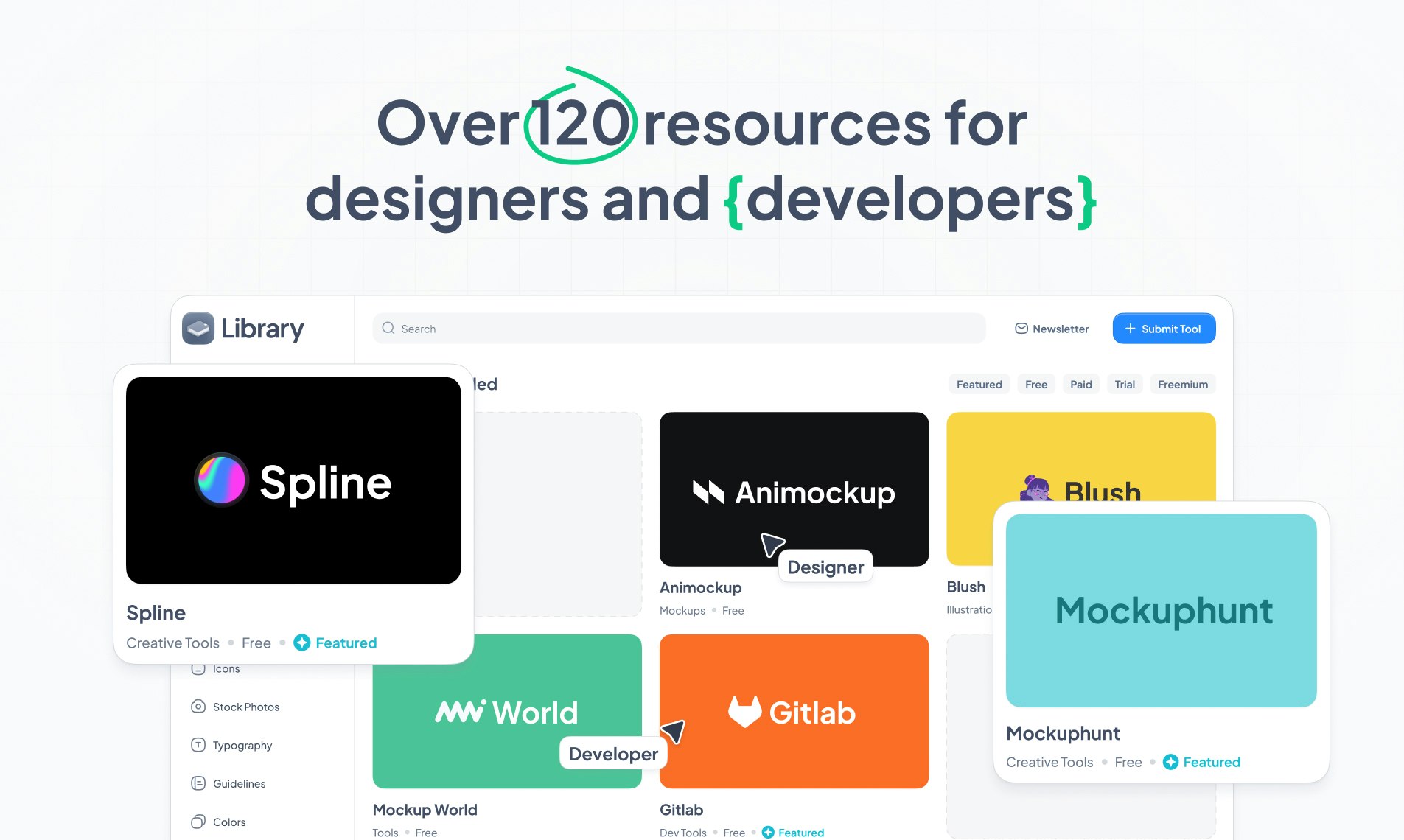
Task: Click the Spline card title text
Action: point(156,612)
